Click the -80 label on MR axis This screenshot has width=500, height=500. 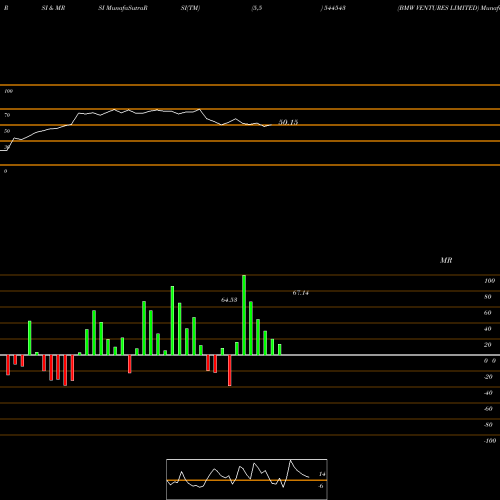[488, 425]
